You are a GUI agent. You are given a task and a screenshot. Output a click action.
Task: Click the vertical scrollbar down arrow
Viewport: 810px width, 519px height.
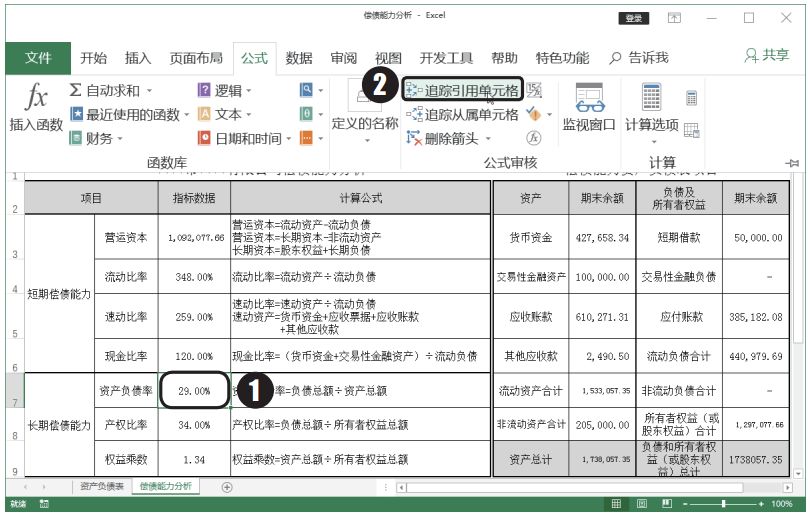pyautogui.click(x=799, y=473)
